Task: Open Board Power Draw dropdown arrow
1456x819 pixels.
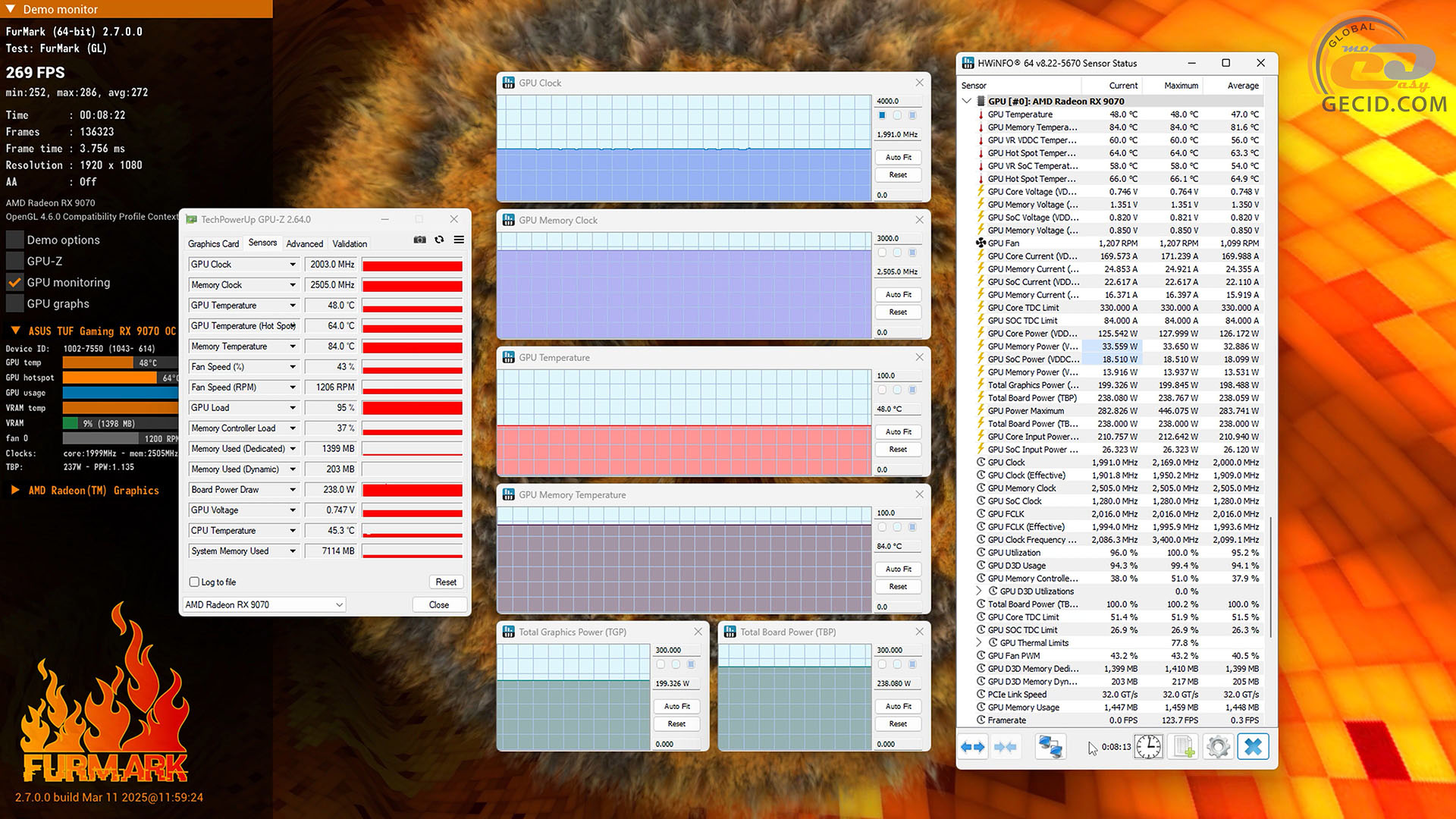Action: pyautogui.click(x=293, y=490)
